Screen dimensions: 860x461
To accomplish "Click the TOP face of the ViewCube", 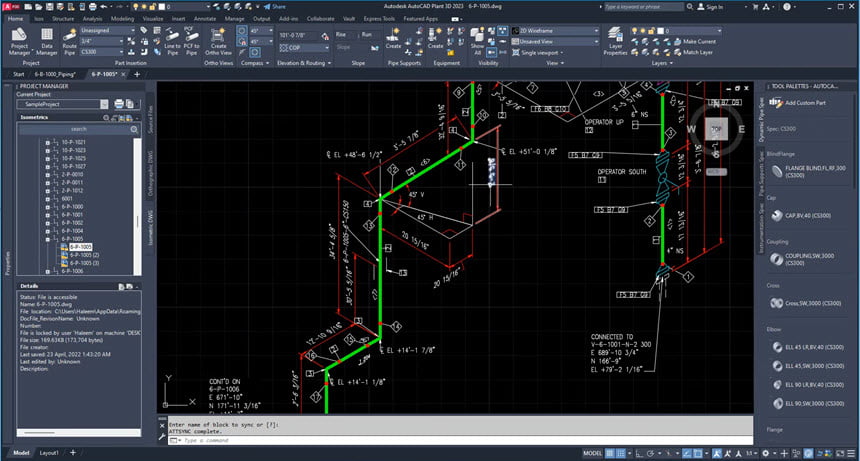I will pyautogui.click(x=716, y=129).
